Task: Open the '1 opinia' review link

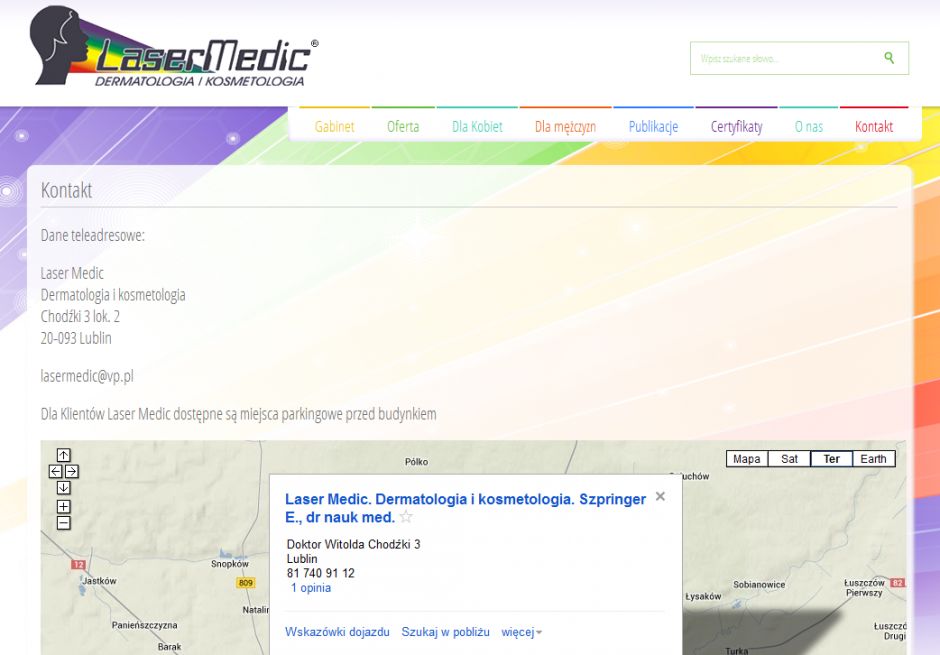Action: click(x=311, y=588)
